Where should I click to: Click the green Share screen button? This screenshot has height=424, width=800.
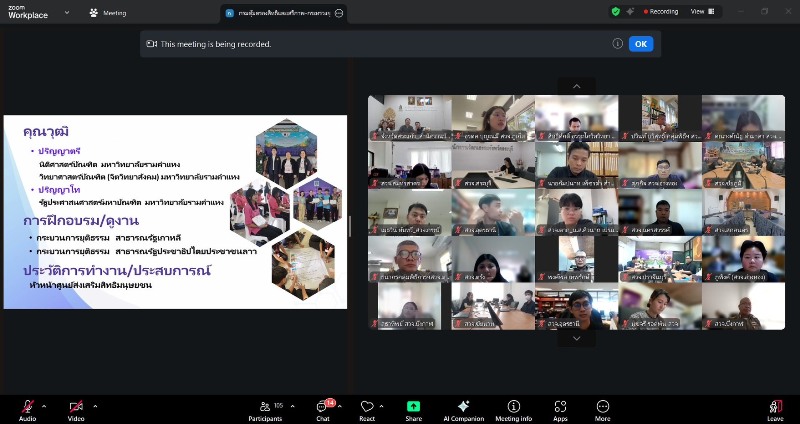tap(413, 407)
